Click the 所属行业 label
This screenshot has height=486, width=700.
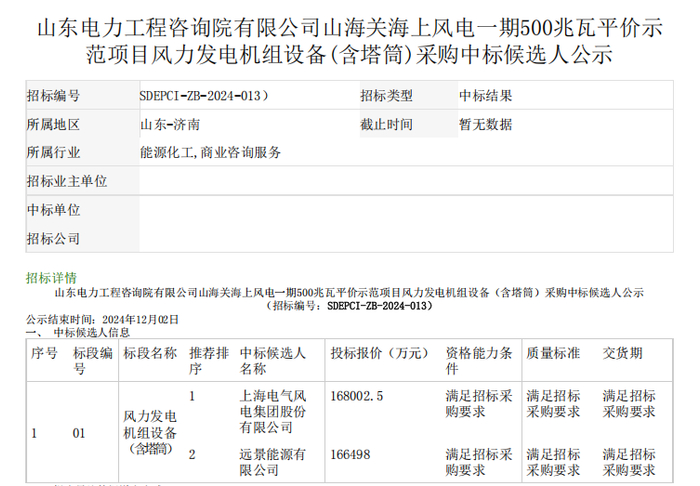click(53, 153)
